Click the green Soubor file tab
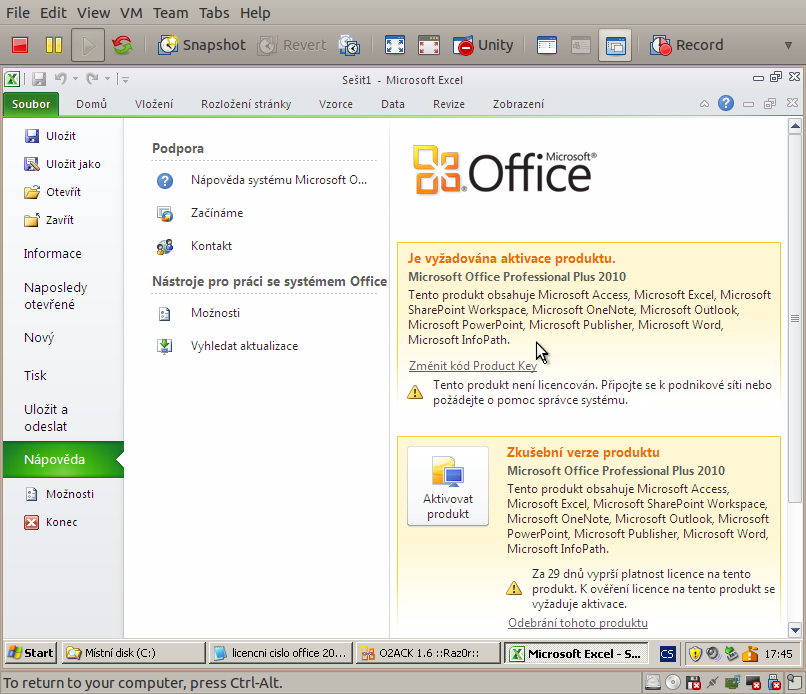Screen dimensions: 806x694 pos(31,104)
